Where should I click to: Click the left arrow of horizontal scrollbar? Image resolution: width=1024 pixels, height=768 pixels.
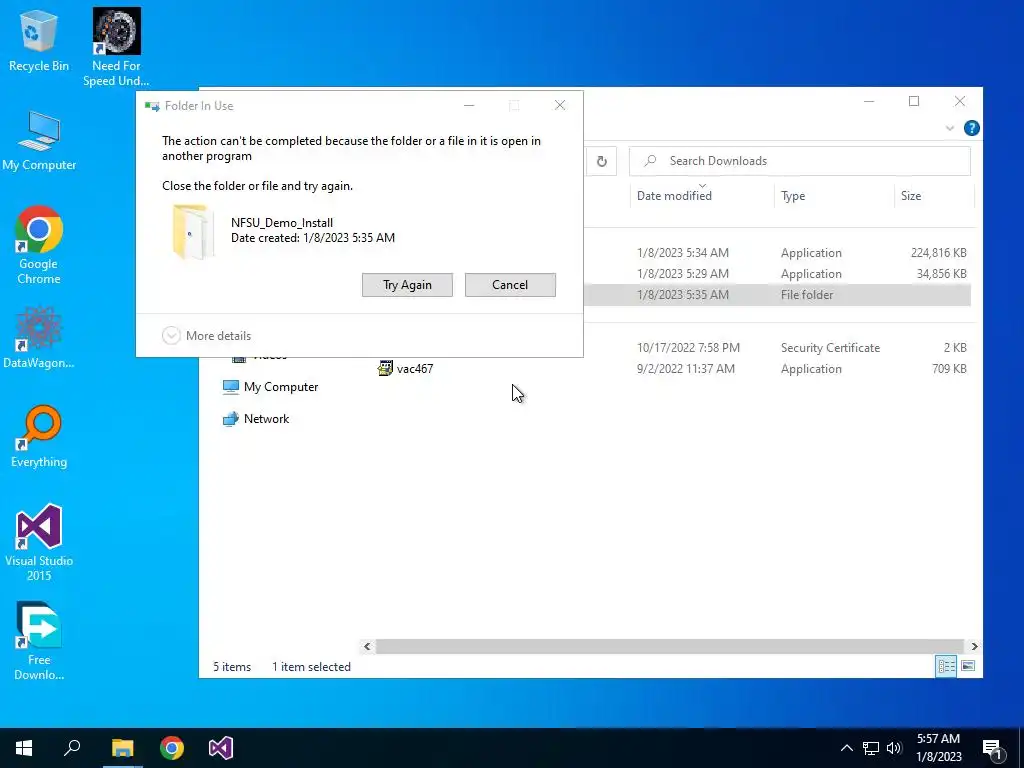tap(367, 647)
